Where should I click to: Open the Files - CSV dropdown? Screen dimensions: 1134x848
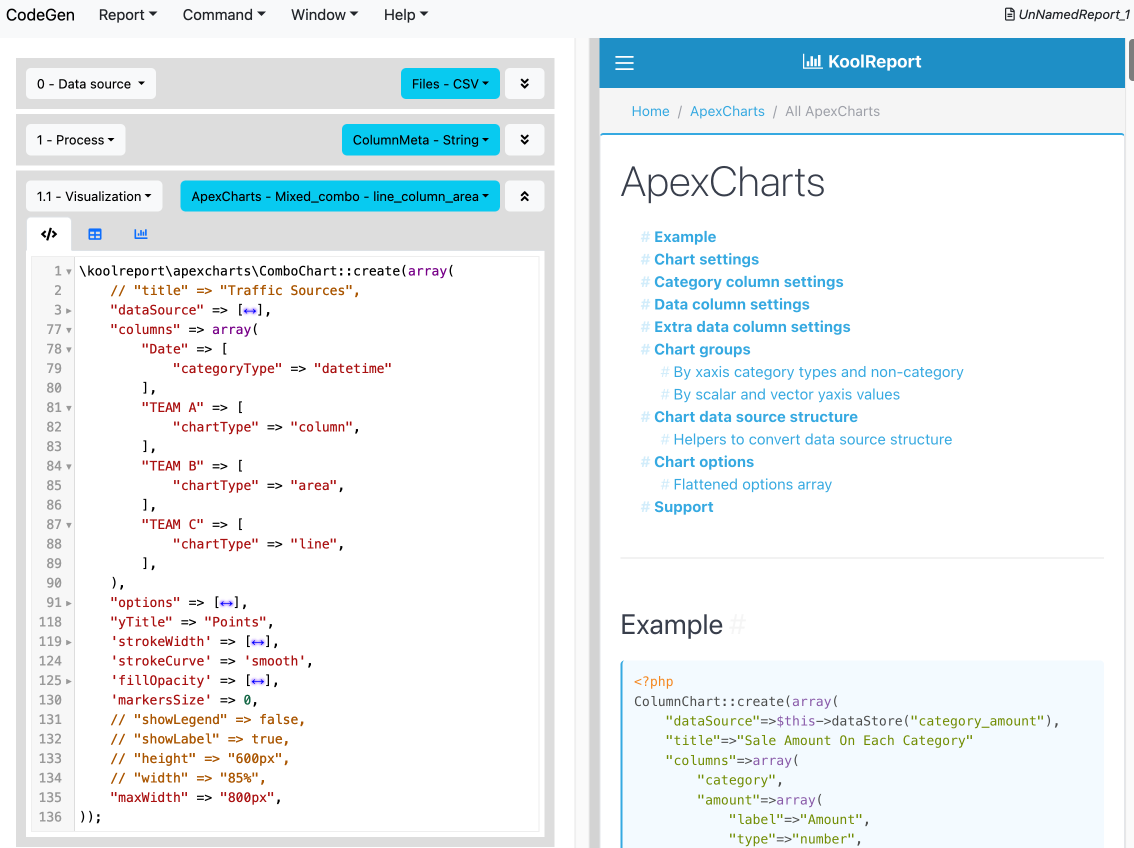450,84
